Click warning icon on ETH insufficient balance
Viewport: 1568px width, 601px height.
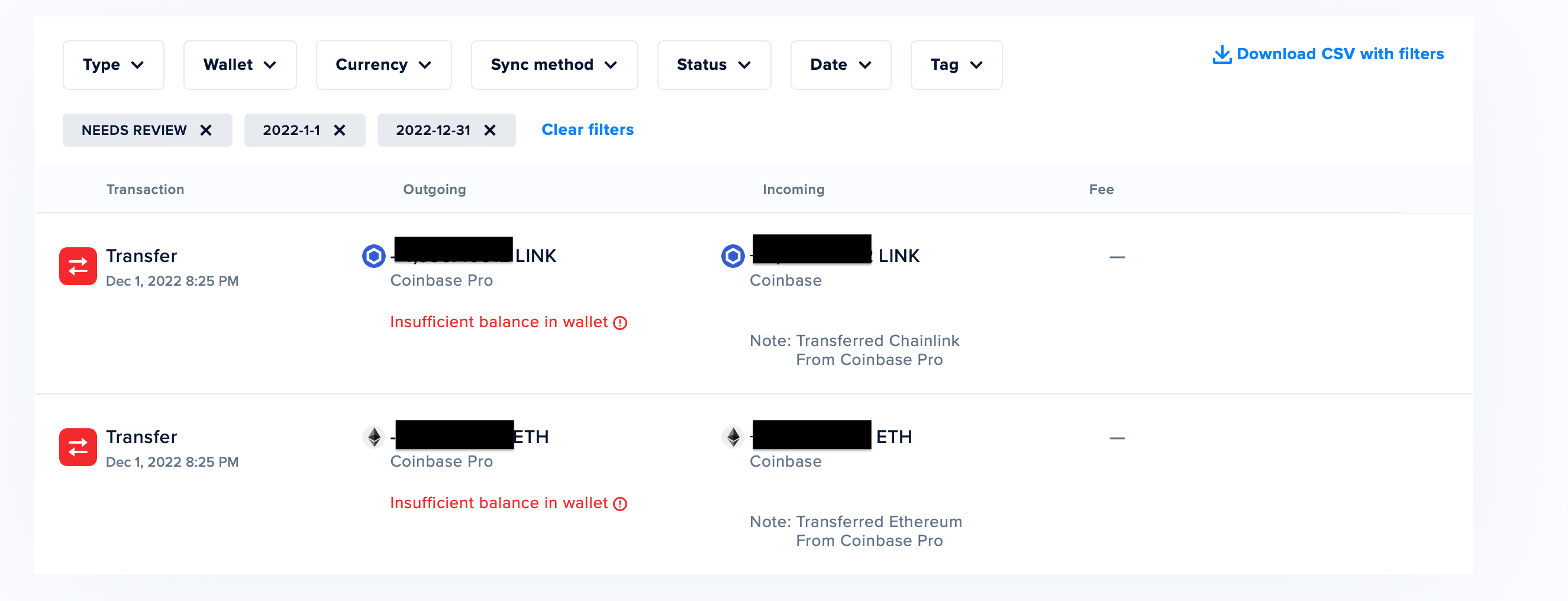tap(620, 503)
